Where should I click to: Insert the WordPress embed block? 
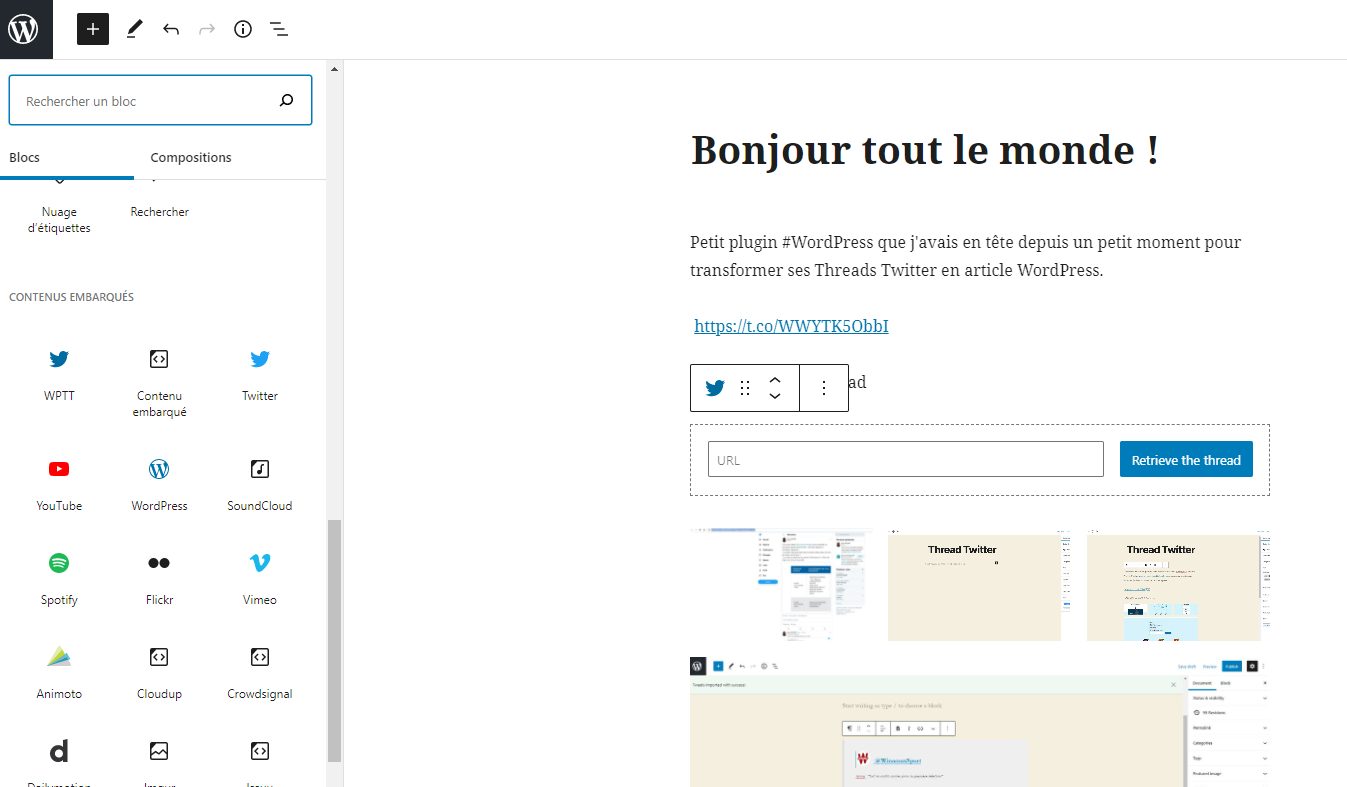click(159, 485)
